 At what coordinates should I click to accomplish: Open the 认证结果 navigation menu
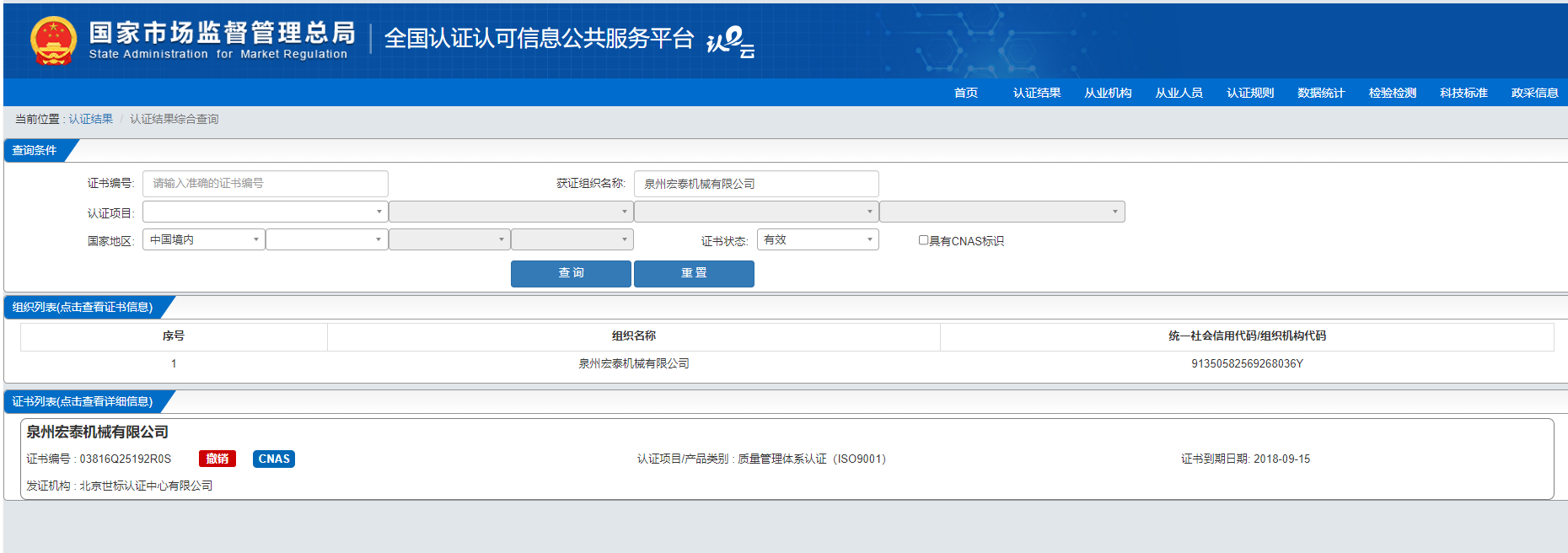click(x=1037, y=93)
